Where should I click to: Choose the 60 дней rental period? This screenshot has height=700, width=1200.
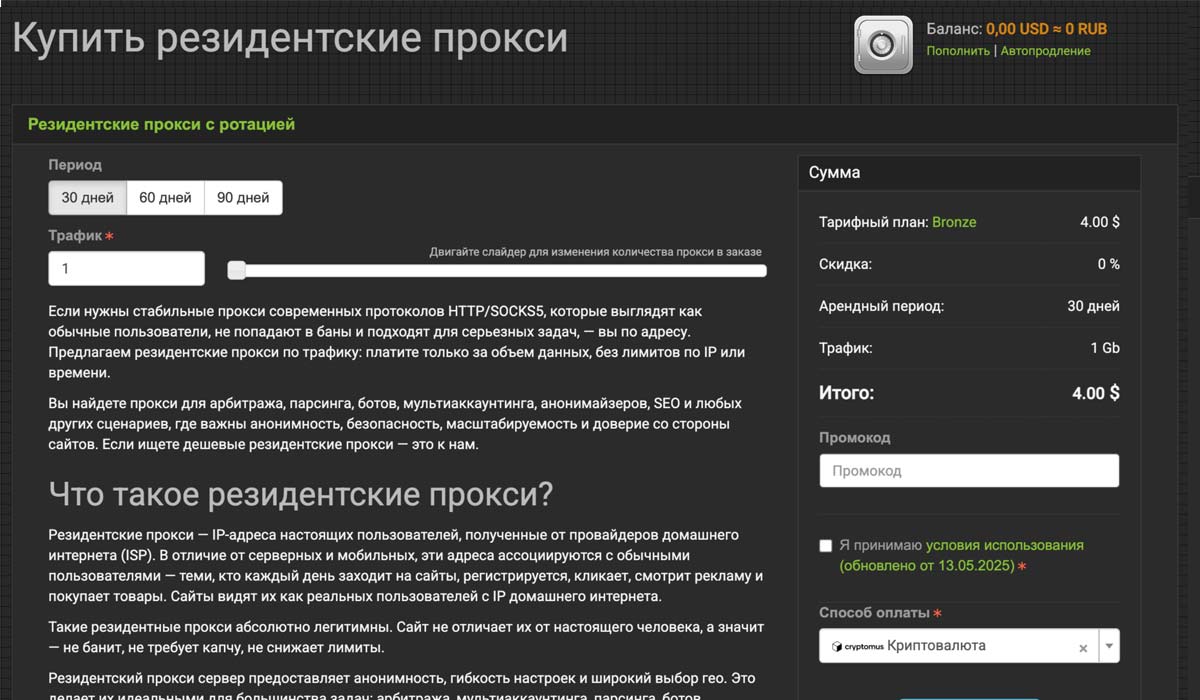165,198
